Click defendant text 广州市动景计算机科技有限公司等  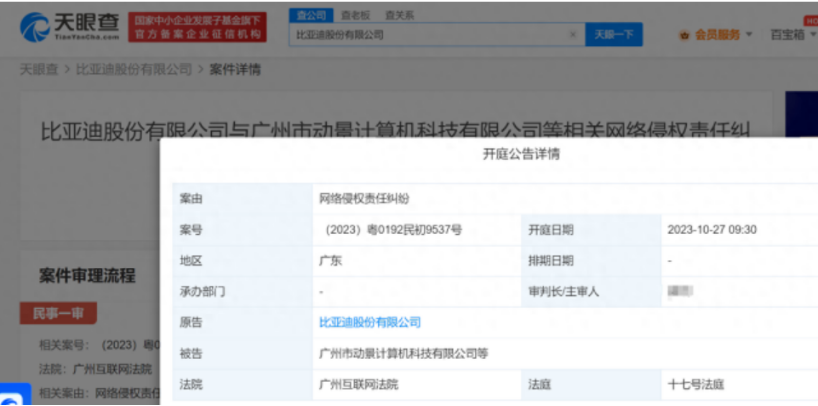pos(404,354)
